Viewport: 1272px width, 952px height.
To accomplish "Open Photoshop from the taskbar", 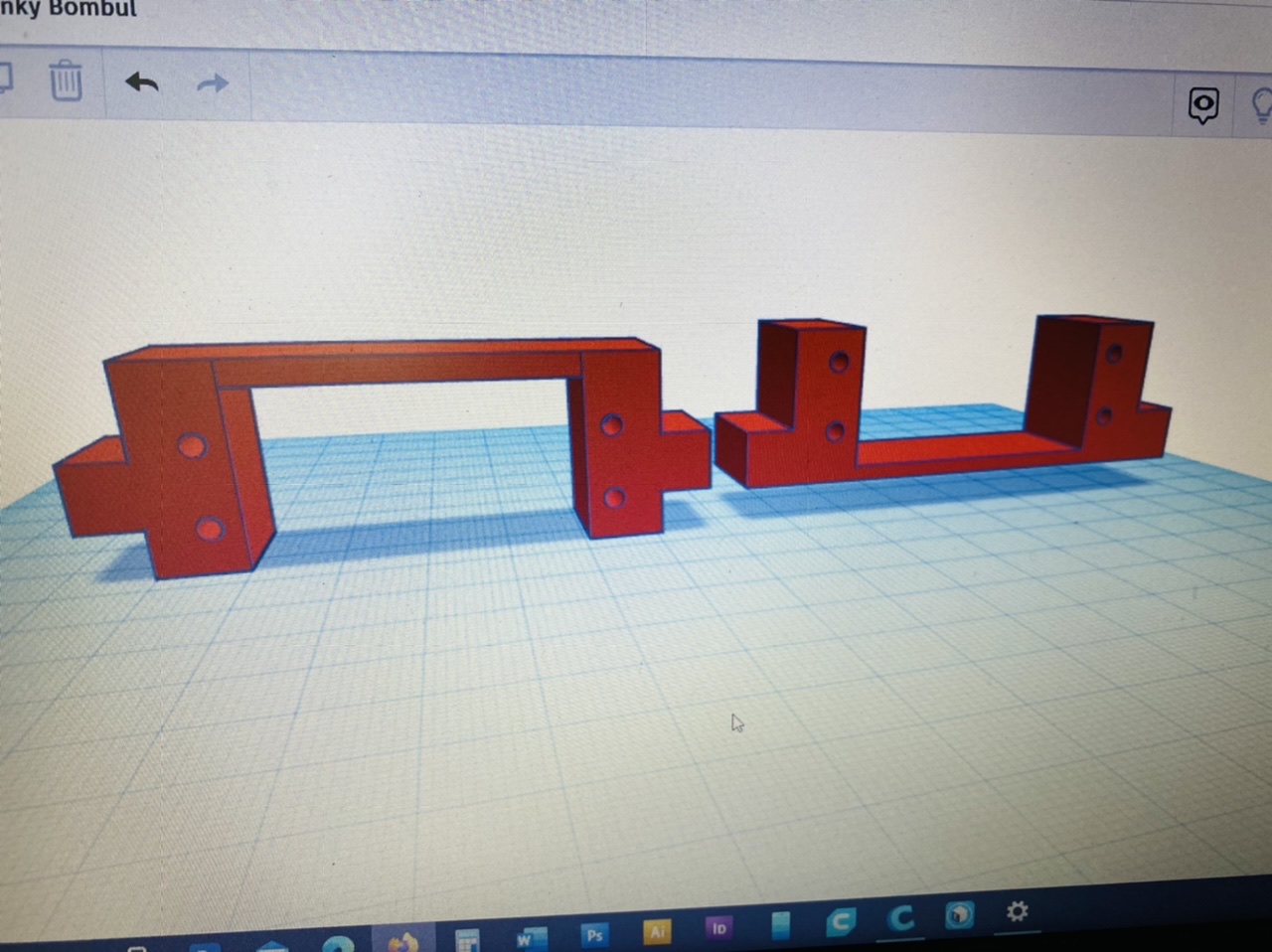I will [594, 934].
